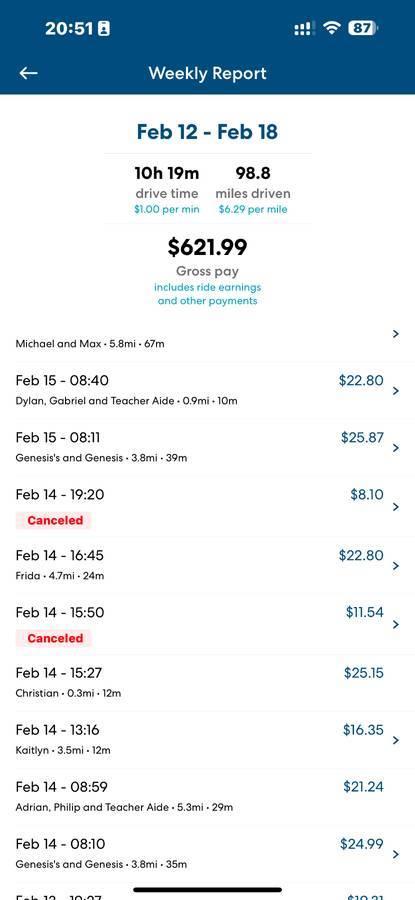Image resolution: width=415 pixels, height=900 pixels.
Task: Open the Feb 14 - 15:27 Christian ride
Action: (207, 682)
